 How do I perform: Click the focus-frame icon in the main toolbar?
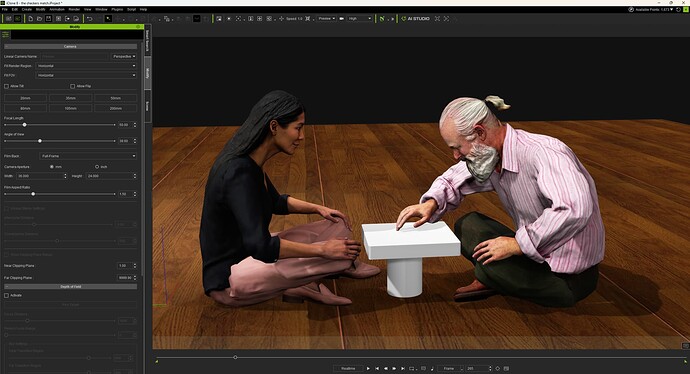pyautogui.click(x=239, y=18)
